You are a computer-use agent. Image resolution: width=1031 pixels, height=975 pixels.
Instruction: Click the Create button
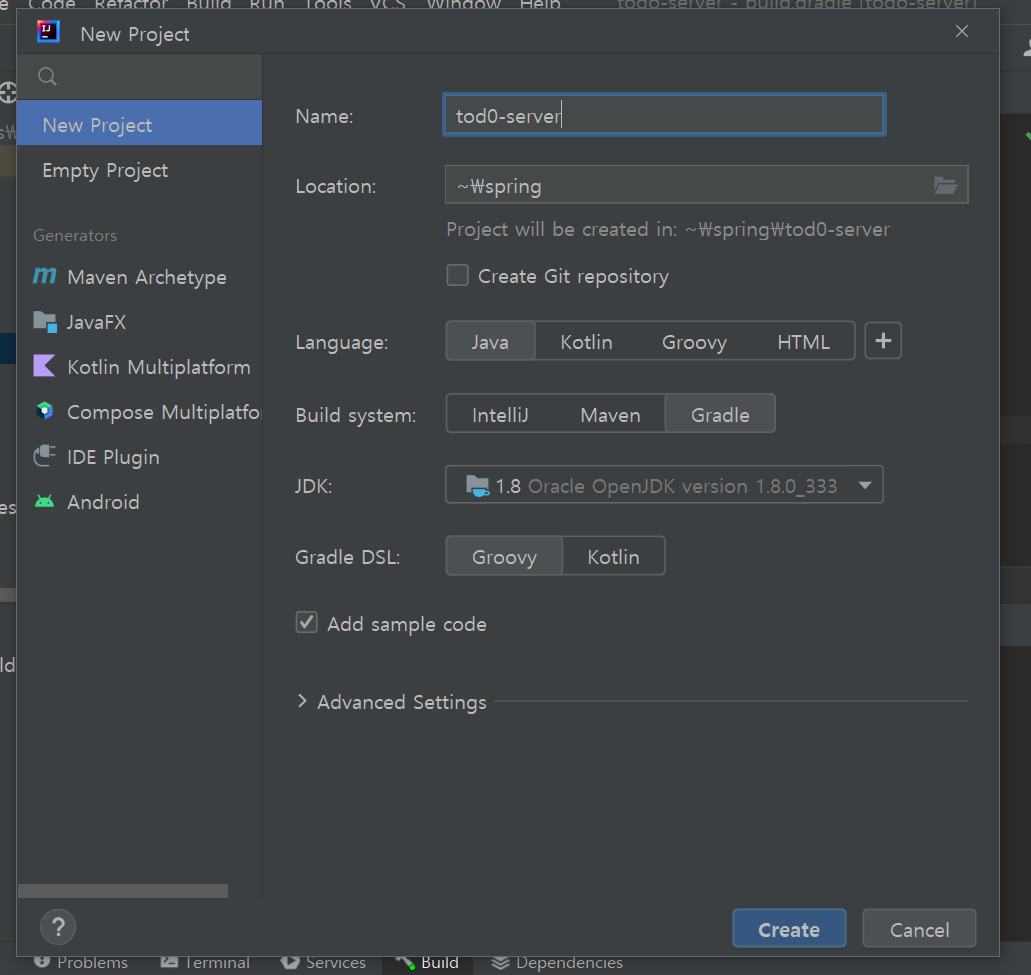click(x=788, y=928)
